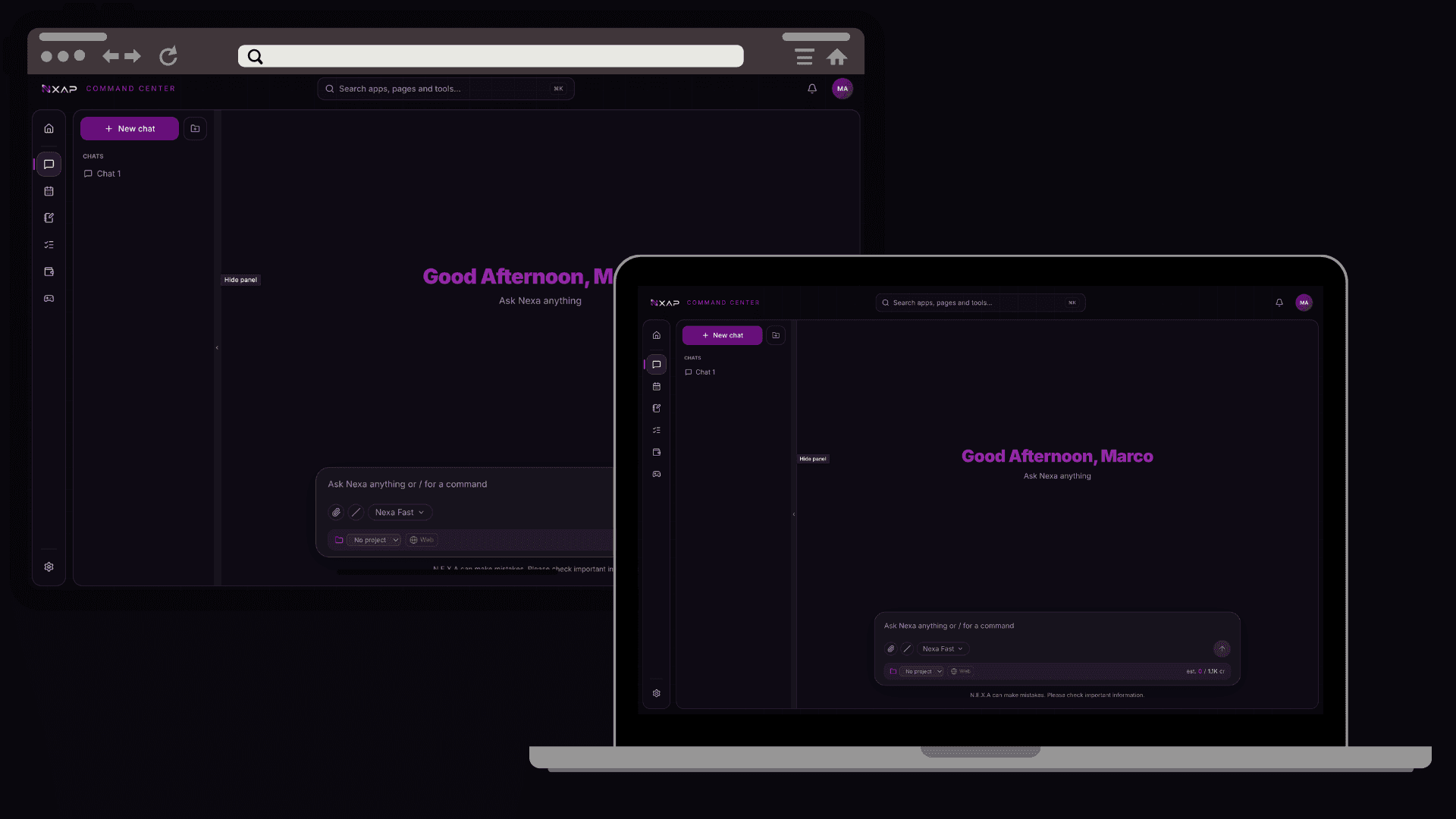The height and width of the screenshot is (819, 1456).
Task: Click attach paperclip icon in browser window
Action: (336, 513)
